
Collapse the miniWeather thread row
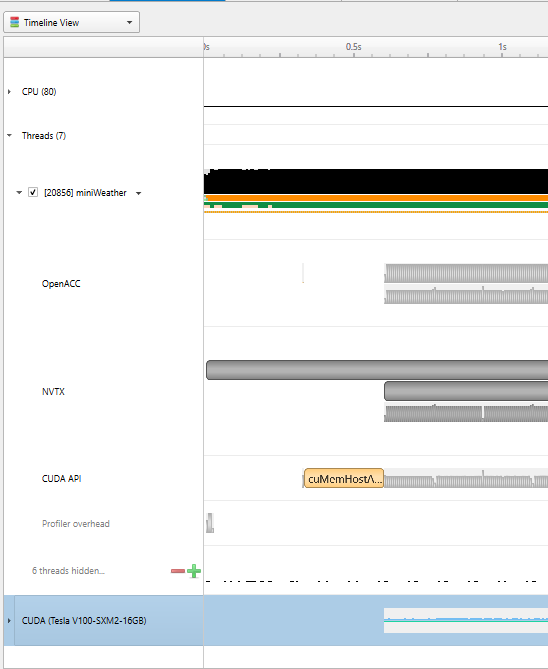(x=19, y=193)
